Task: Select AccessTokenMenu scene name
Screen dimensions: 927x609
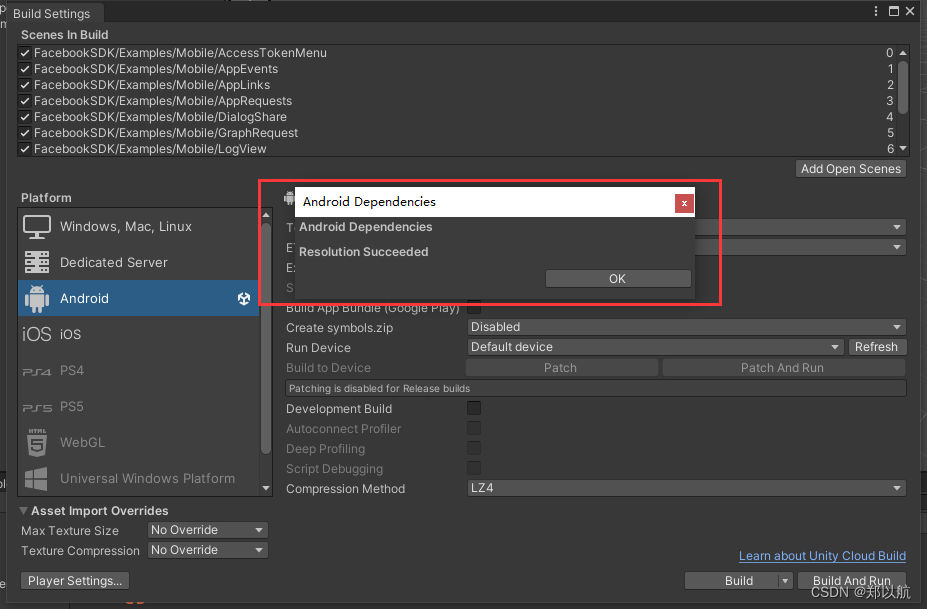Action: 180,53
